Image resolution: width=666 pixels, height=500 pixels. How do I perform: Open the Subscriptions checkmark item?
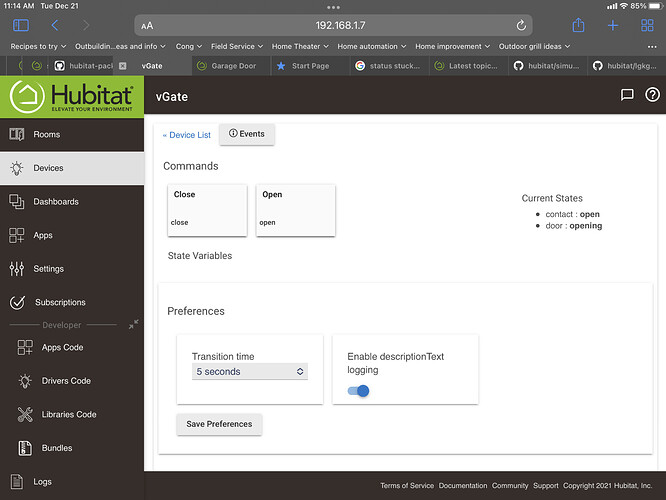tap(72, 302)
